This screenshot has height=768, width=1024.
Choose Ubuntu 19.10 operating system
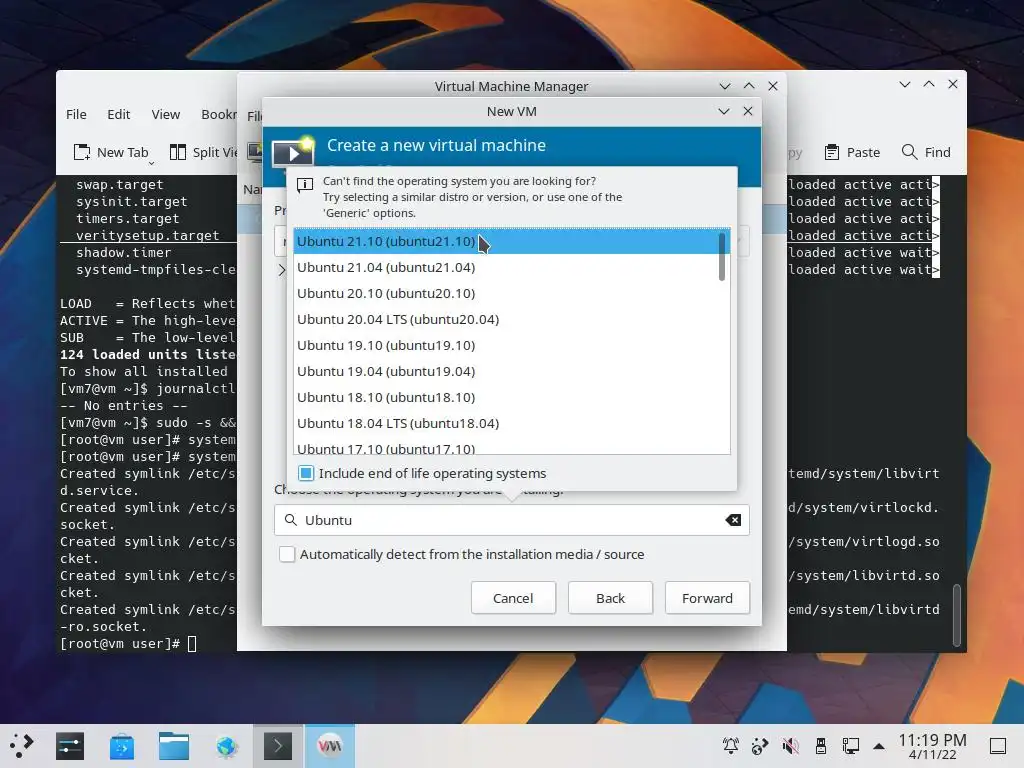point(511,345)
